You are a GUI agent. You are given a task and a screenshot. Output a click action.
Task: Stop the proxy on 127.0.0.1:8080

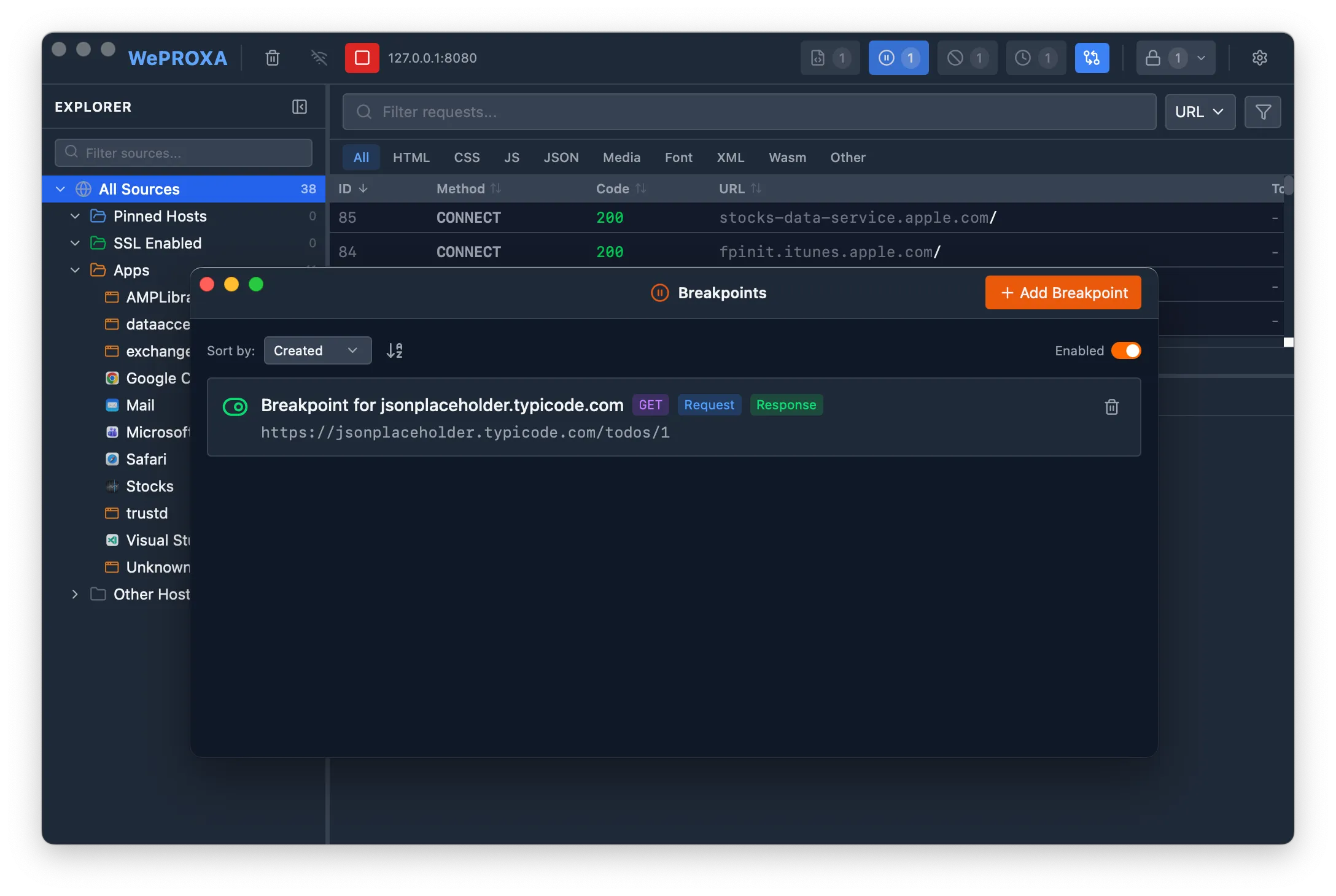(362, 58)
